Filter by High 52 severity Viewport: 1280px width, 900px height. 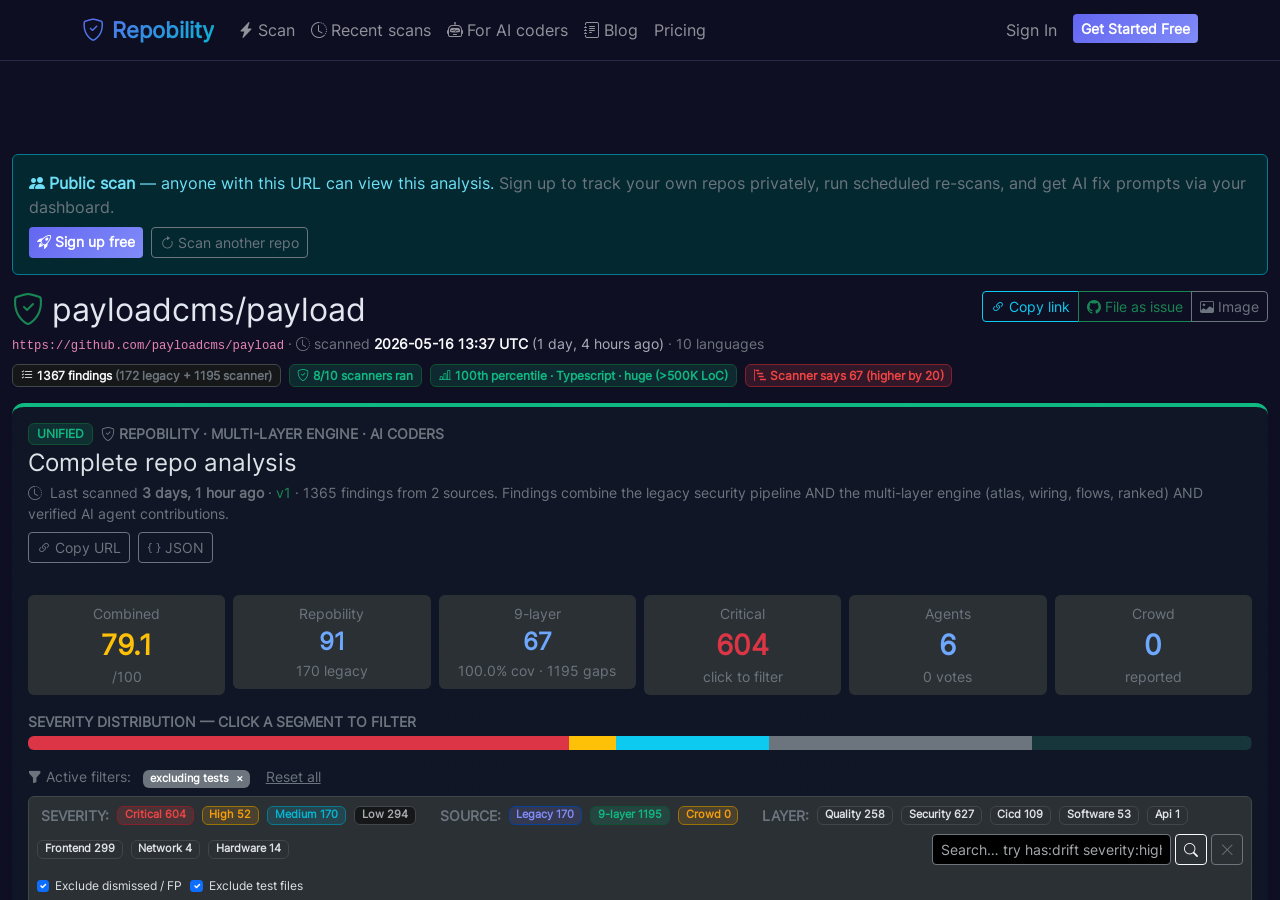[x=230, y=815]
